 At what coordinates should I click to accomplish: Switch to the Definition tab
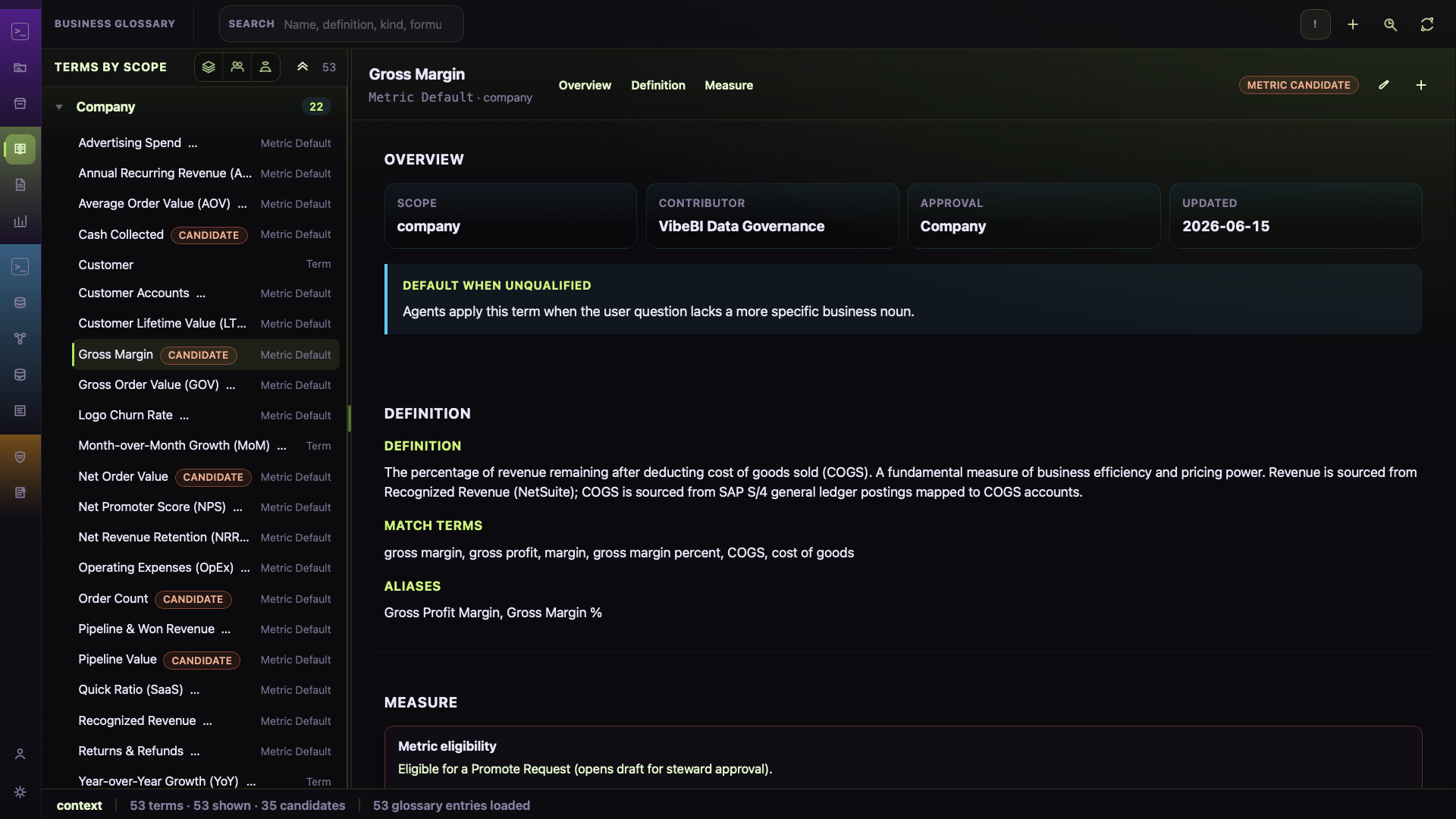click(658, 85)
